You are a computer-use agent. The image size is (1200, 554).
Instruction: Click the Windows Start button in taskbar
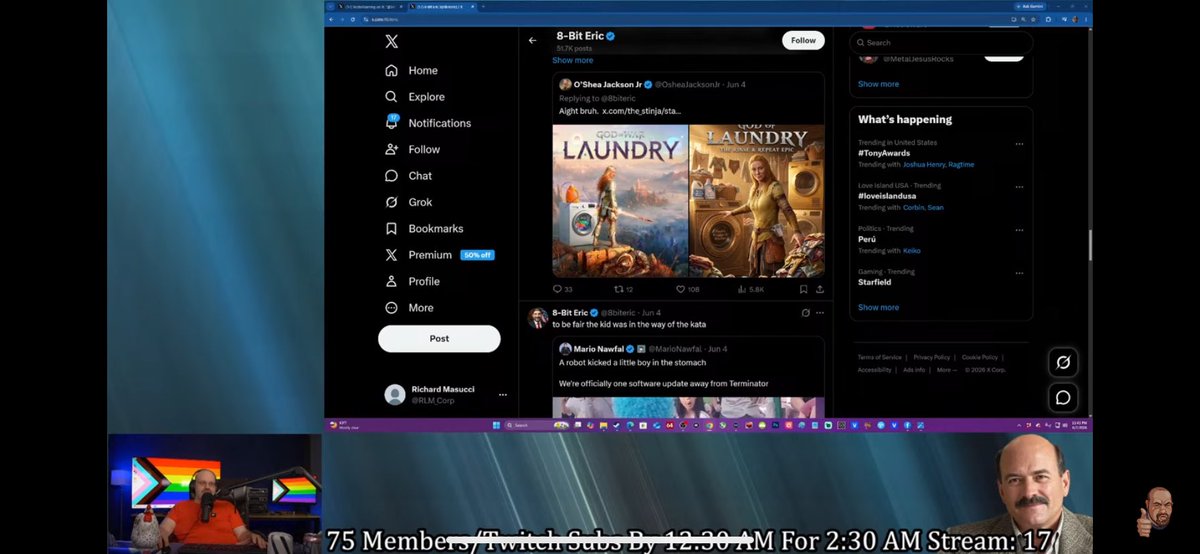click(x=495, y=425)
